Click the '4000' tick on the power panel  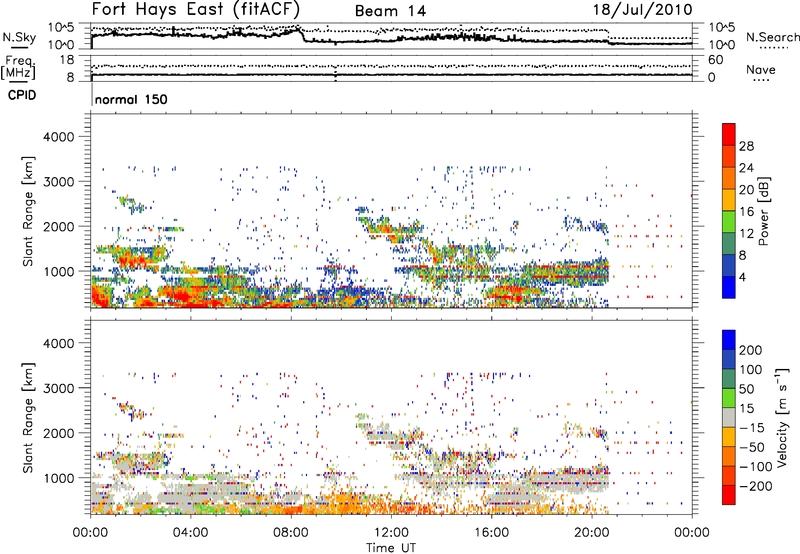[58, 137]
